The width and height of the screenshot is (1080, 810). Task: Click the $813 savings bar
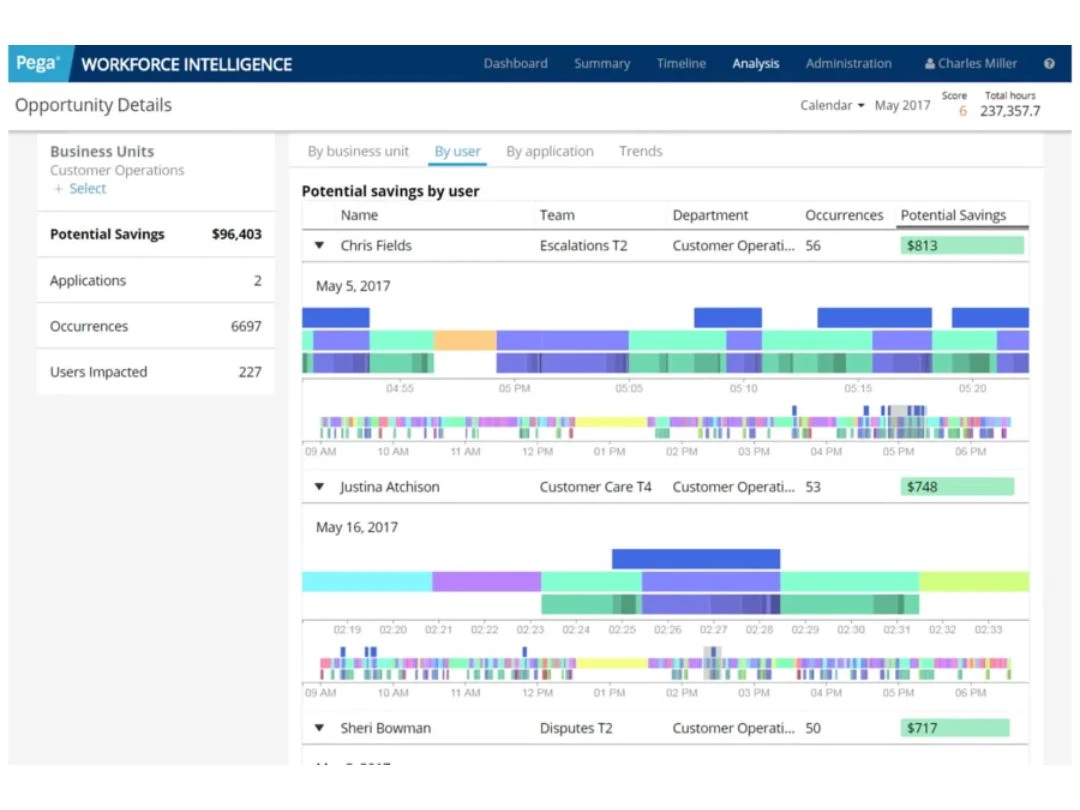coord(962,245)
